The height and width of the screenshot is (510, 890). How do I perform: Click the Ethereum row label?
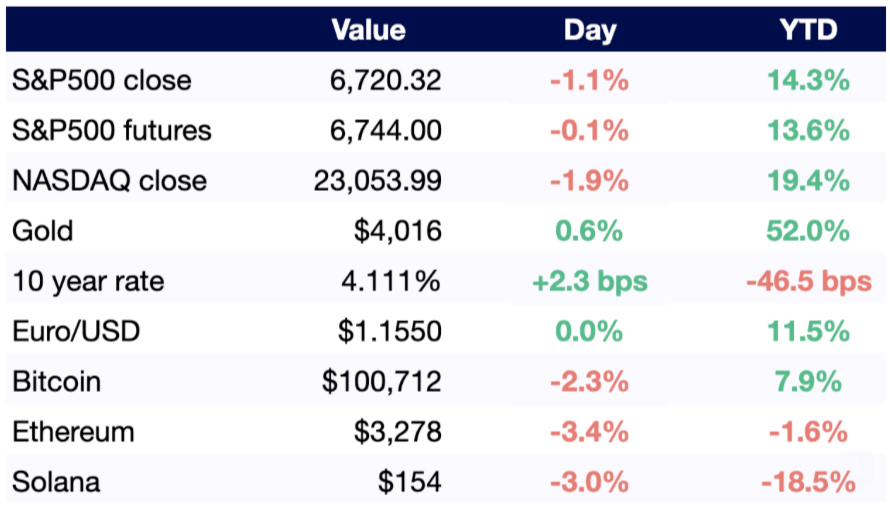coord(73,432)
